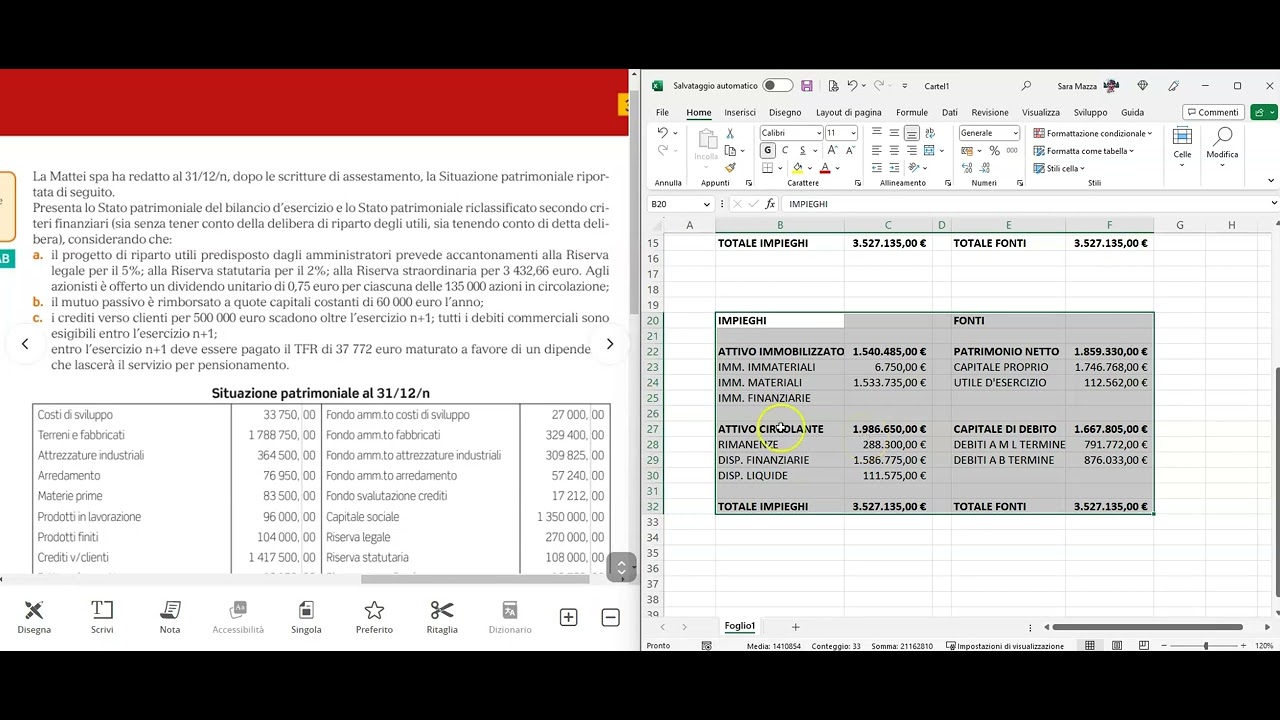Open the Celle ribbon group button

(1182, 148)
